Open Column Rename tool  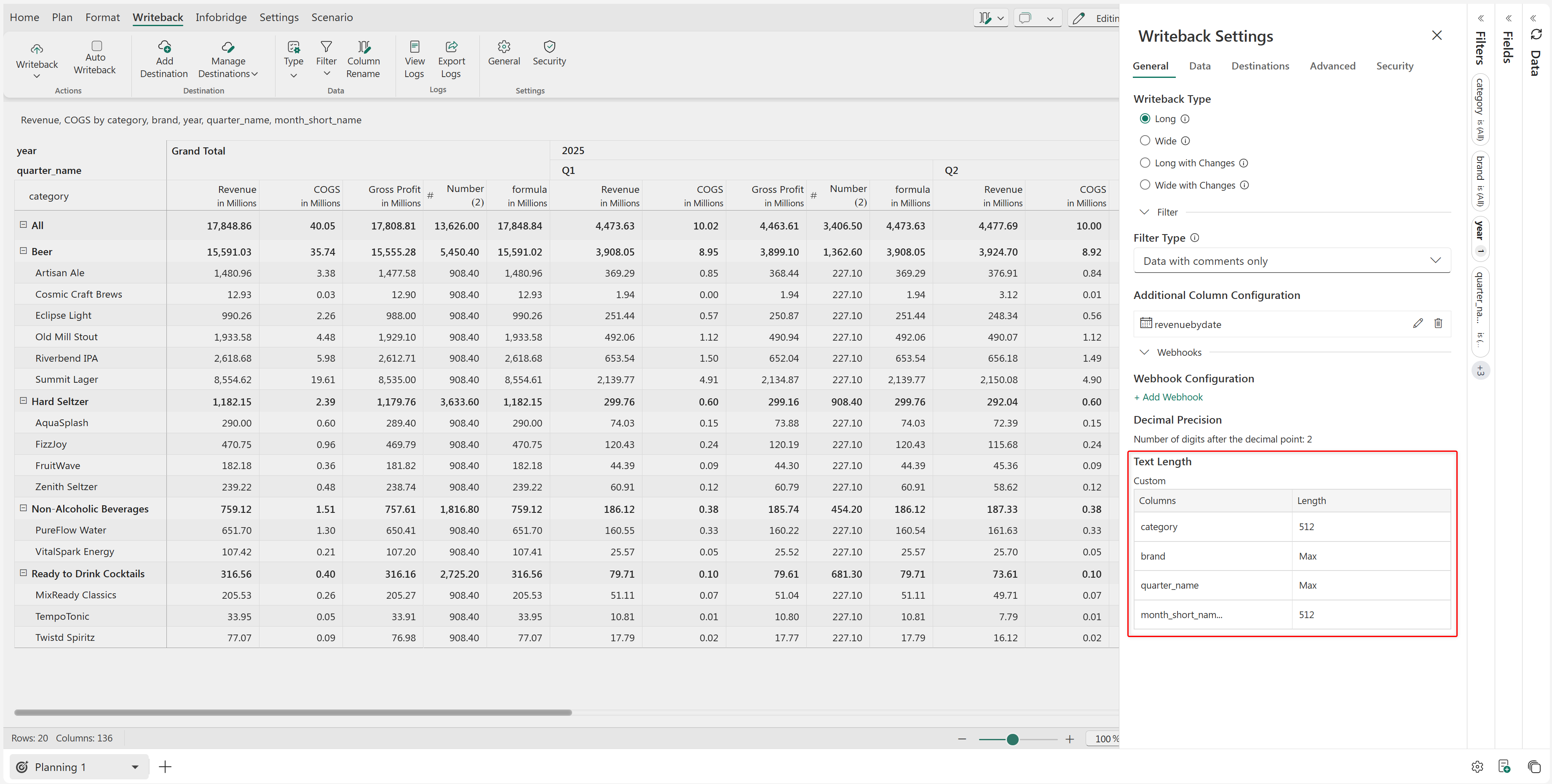tap(363, 60)
